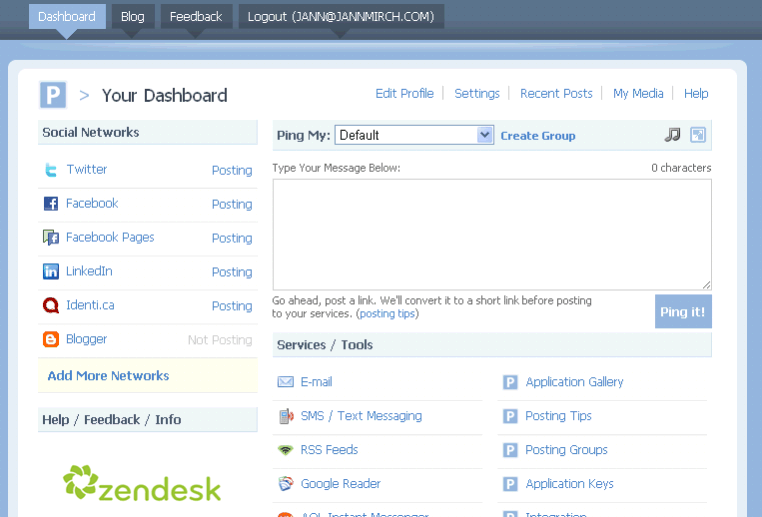Screen dimensions: 762x517
Task: Open Application Gallery link
Action: [x=574, y=382]
